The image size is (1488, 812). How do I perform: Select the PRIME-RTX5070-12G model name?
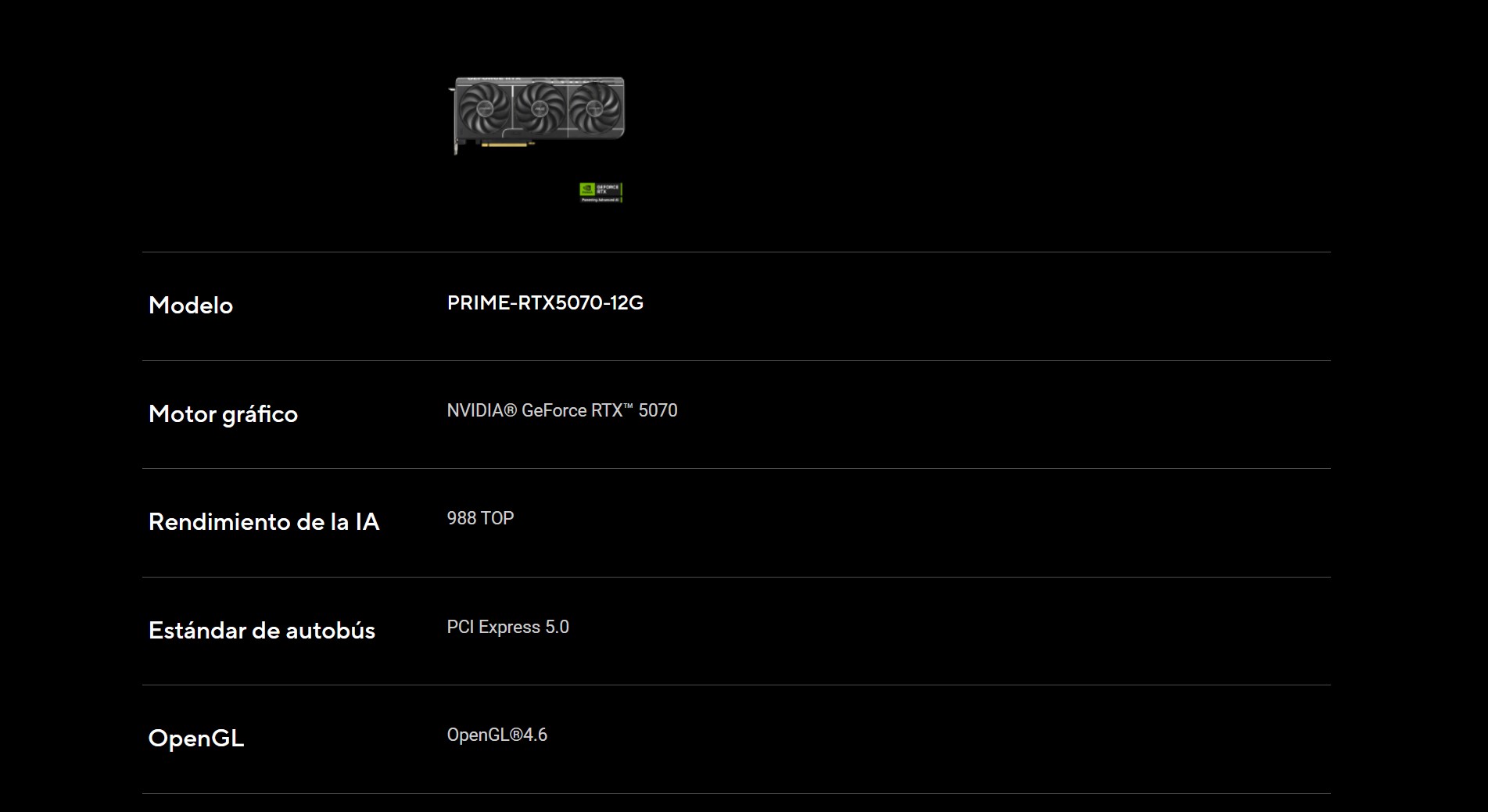pyautogui.click(x=545, y=303)
